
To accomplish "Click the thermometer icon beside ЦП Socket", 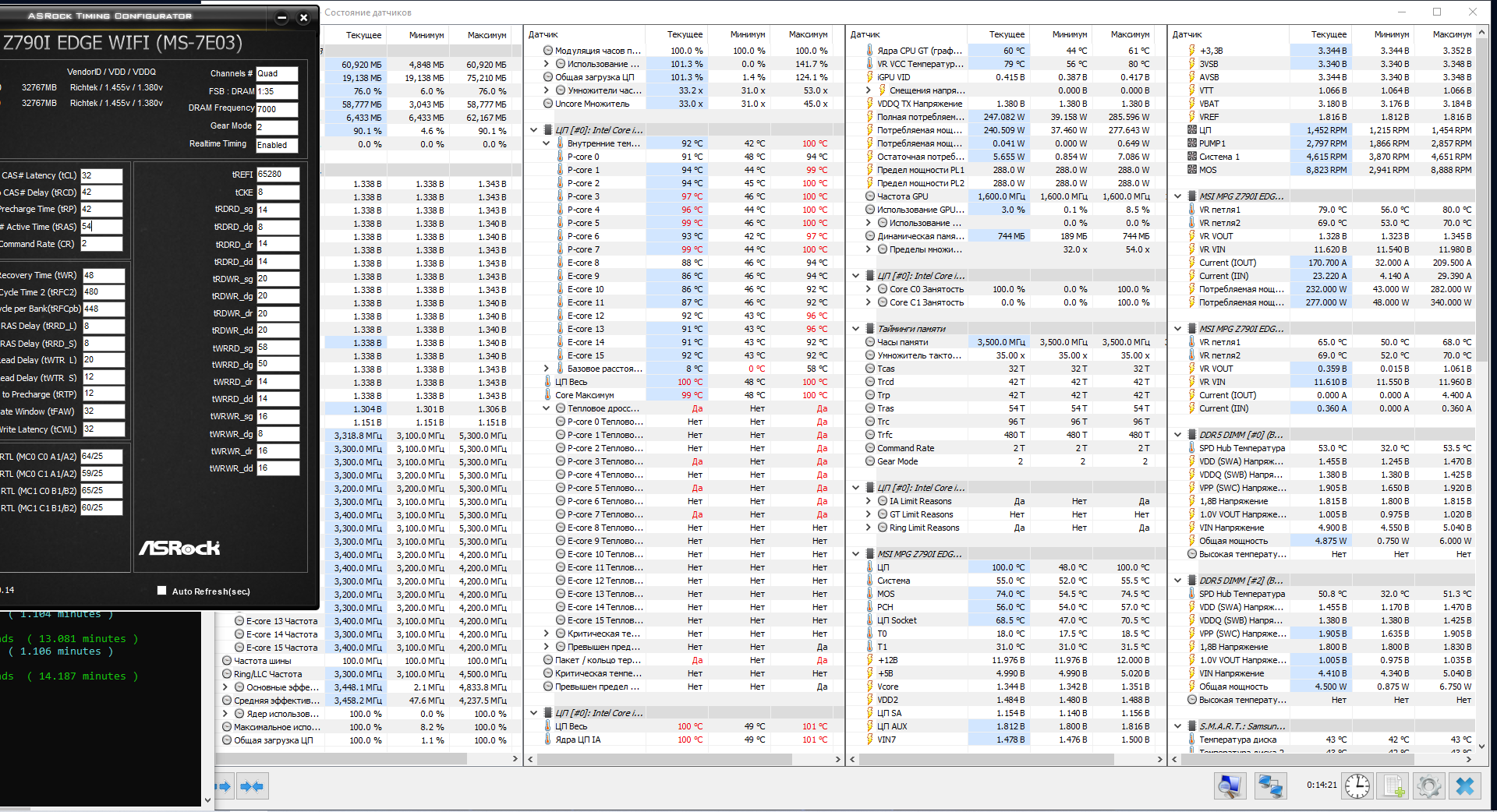I will click(870, 620).
